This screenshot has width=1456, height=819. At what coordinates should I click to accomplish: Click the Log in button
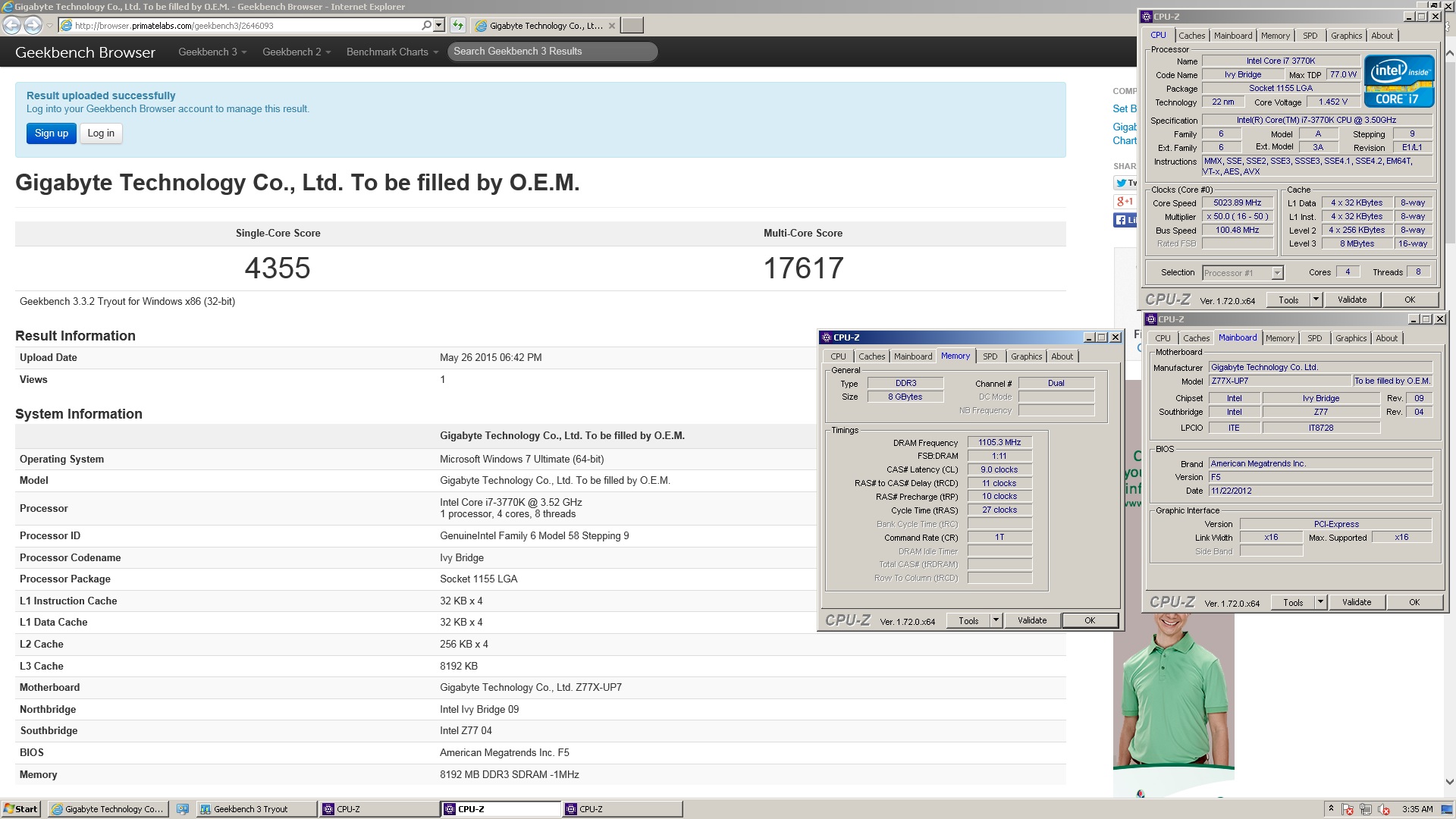[x=101, y=133]
